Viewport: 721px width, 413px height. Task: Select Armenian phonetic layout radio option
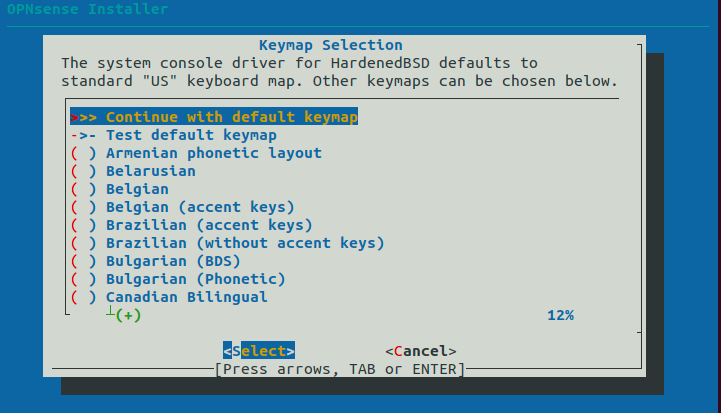pyautogui.click(x=196, y=153)
